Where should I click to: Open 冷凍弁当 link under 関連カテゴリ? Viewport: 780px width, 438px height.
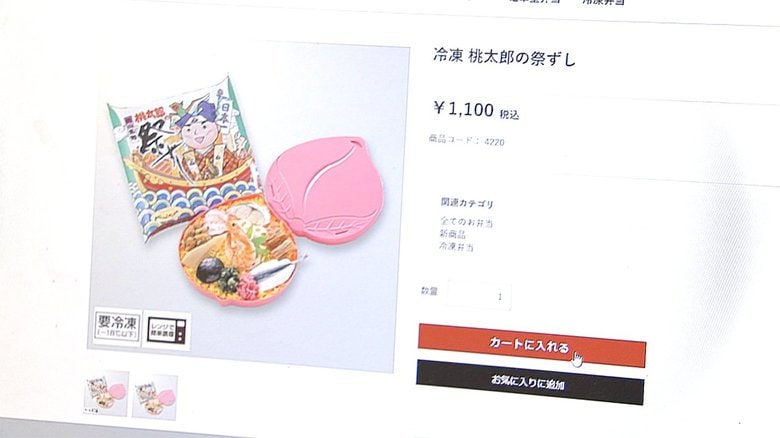(x=456, y=246)
